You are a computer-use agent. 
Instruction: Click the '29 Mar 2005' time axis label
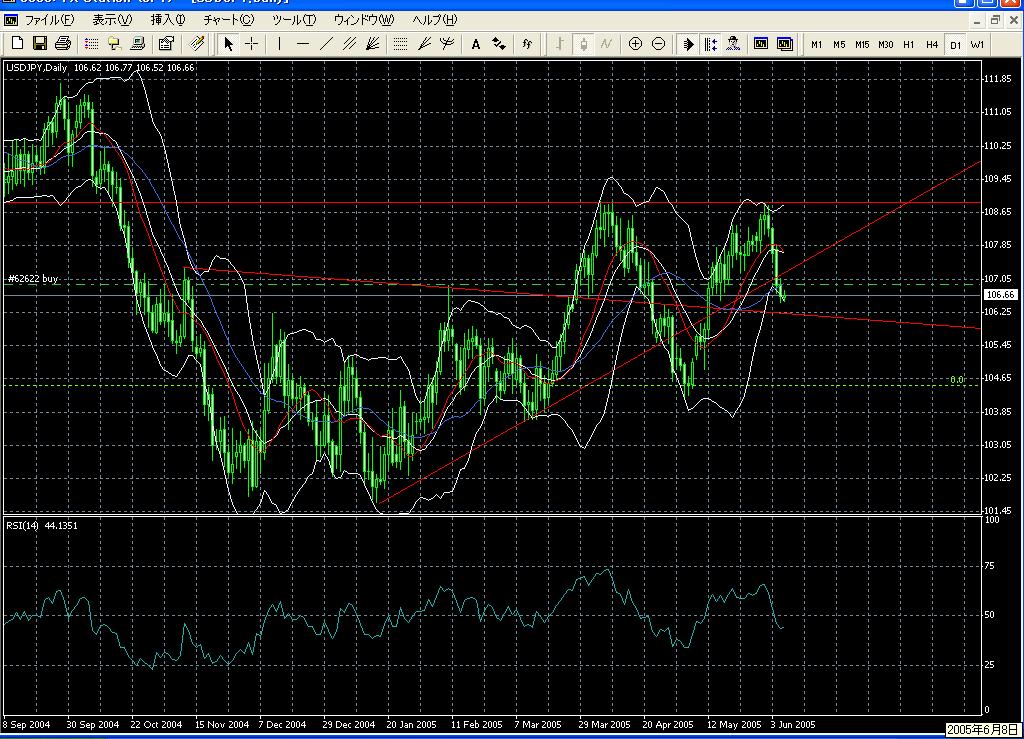pyautogui.click(x=604, y=725)
